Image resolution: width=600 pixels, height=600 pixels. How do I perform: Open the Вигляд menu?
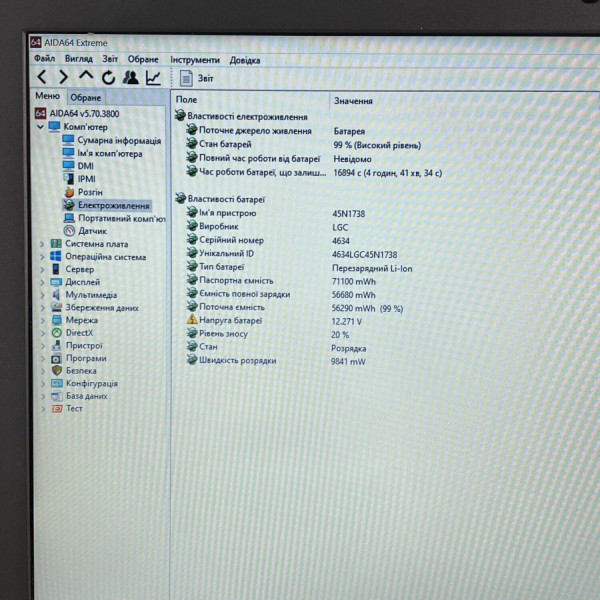(78, 59)
